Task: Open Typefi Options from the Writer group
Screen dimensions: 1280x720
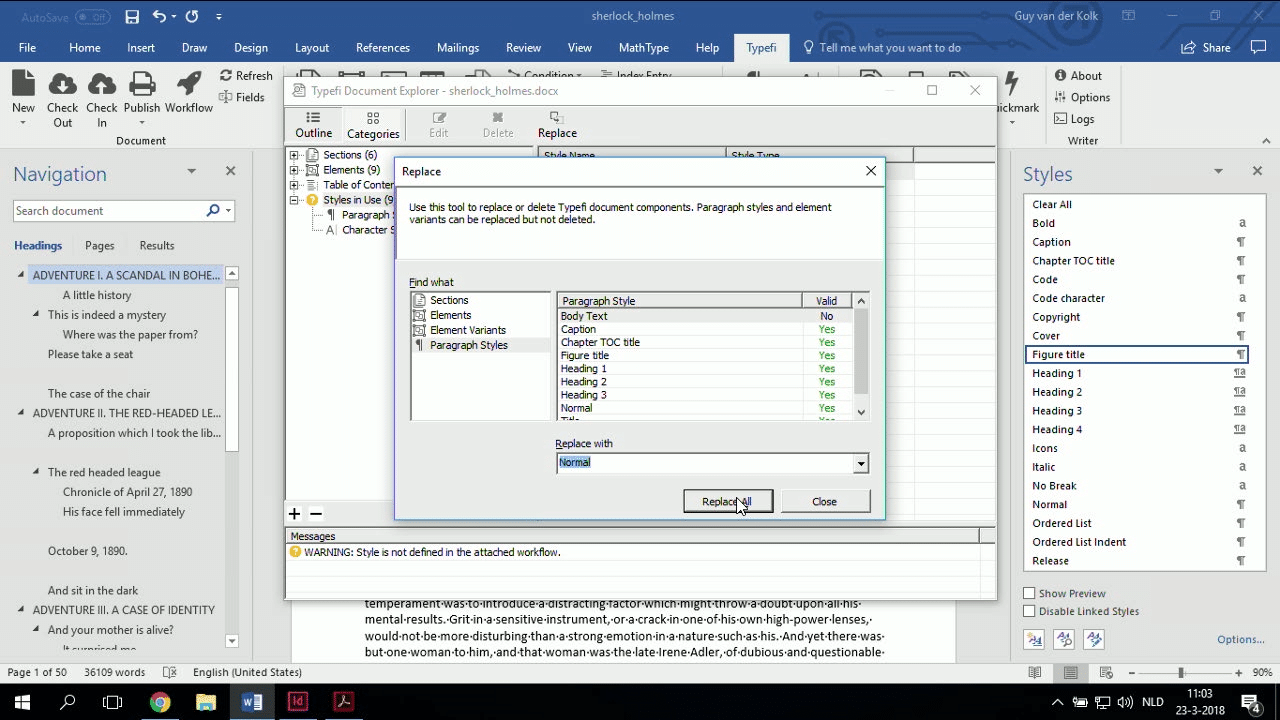Action: (x=1082, y=97)
